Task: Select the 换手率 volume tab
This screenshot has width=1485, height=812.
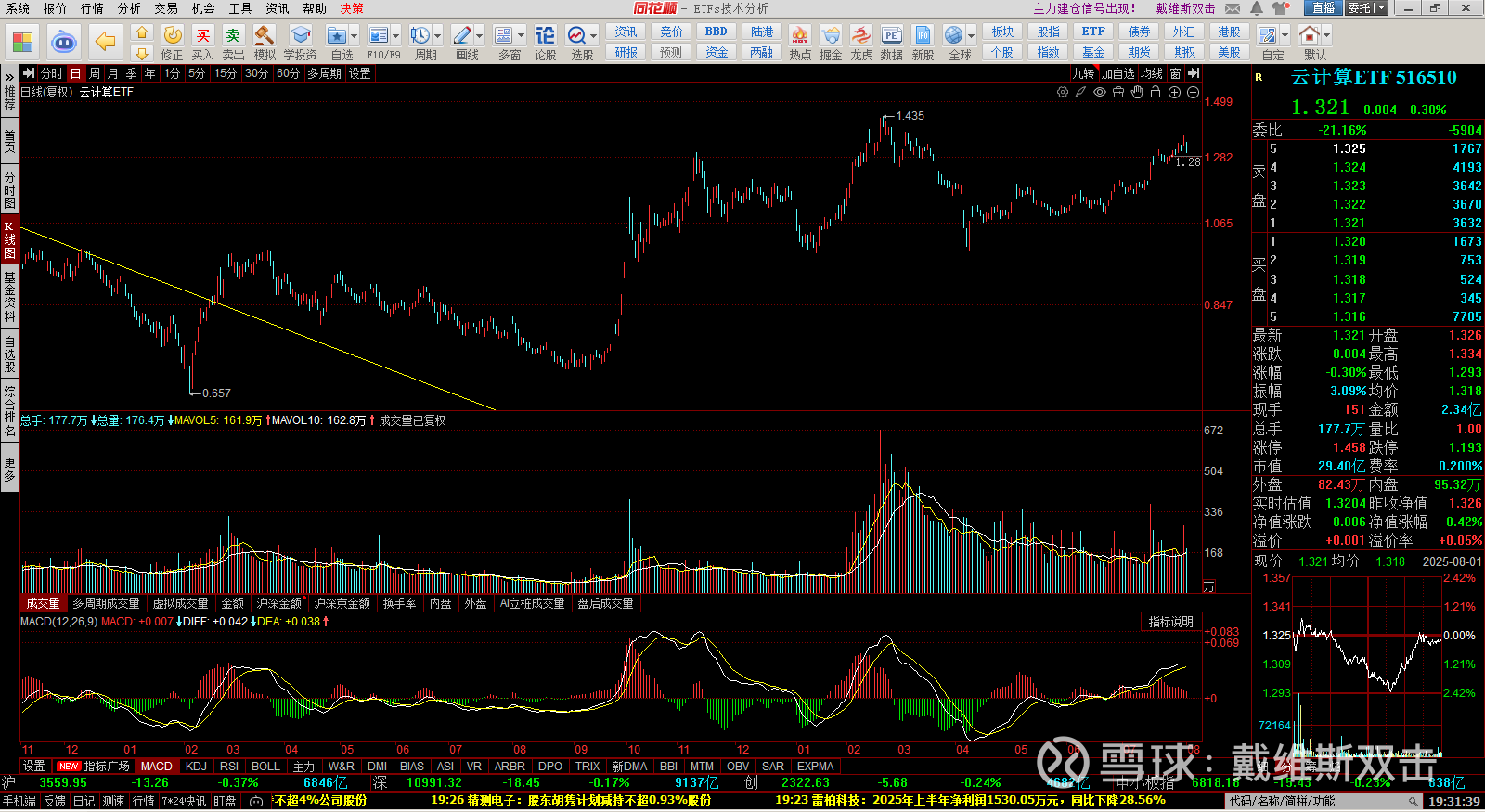Action: (399, 603)
